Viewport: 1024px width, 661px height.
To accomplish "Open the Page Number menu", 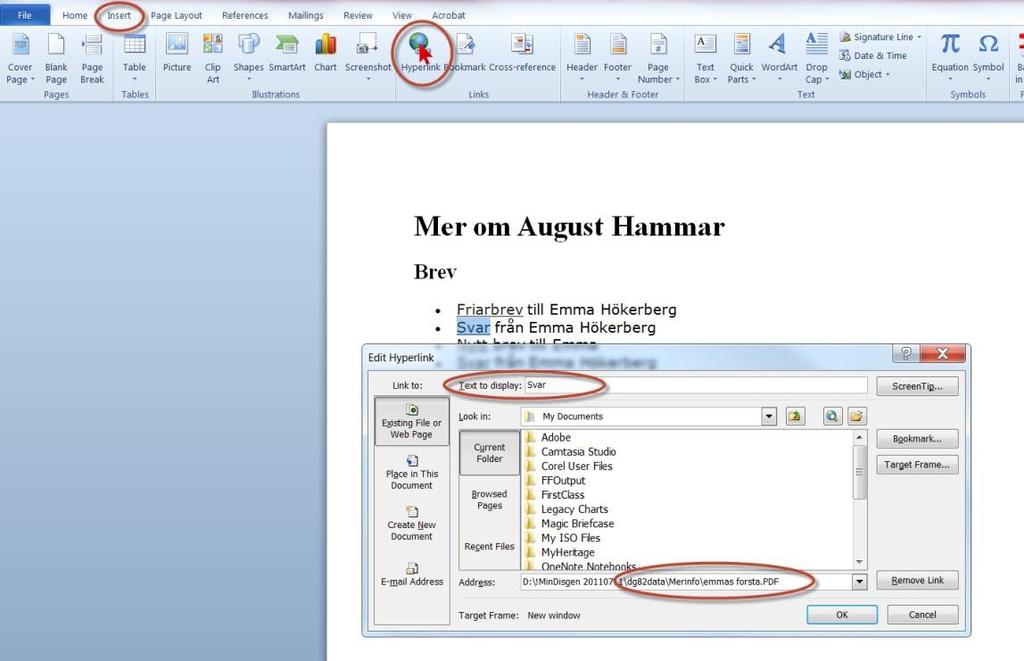I will tap(658, 59).
